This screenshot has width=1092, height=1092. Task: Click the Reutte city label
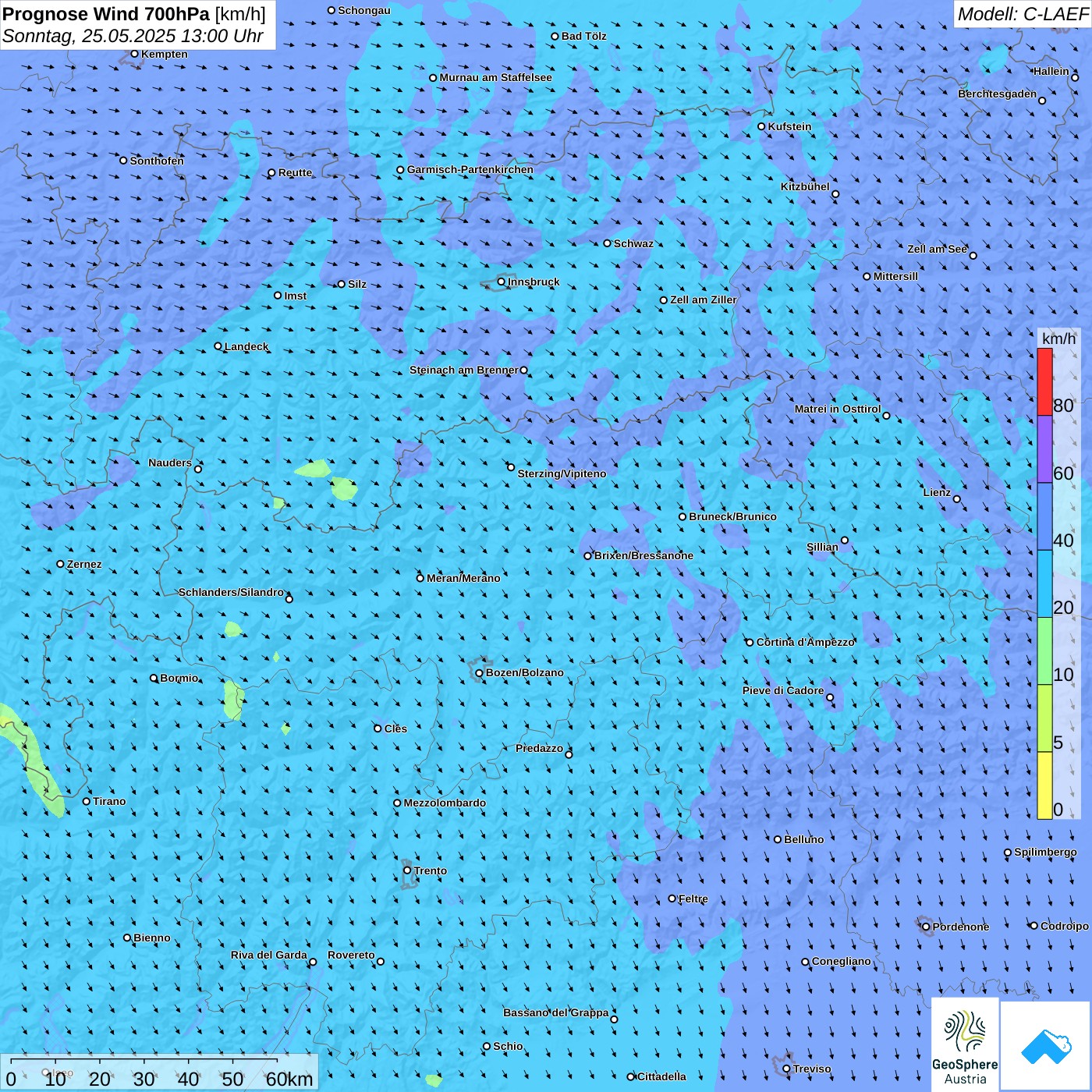296,172
